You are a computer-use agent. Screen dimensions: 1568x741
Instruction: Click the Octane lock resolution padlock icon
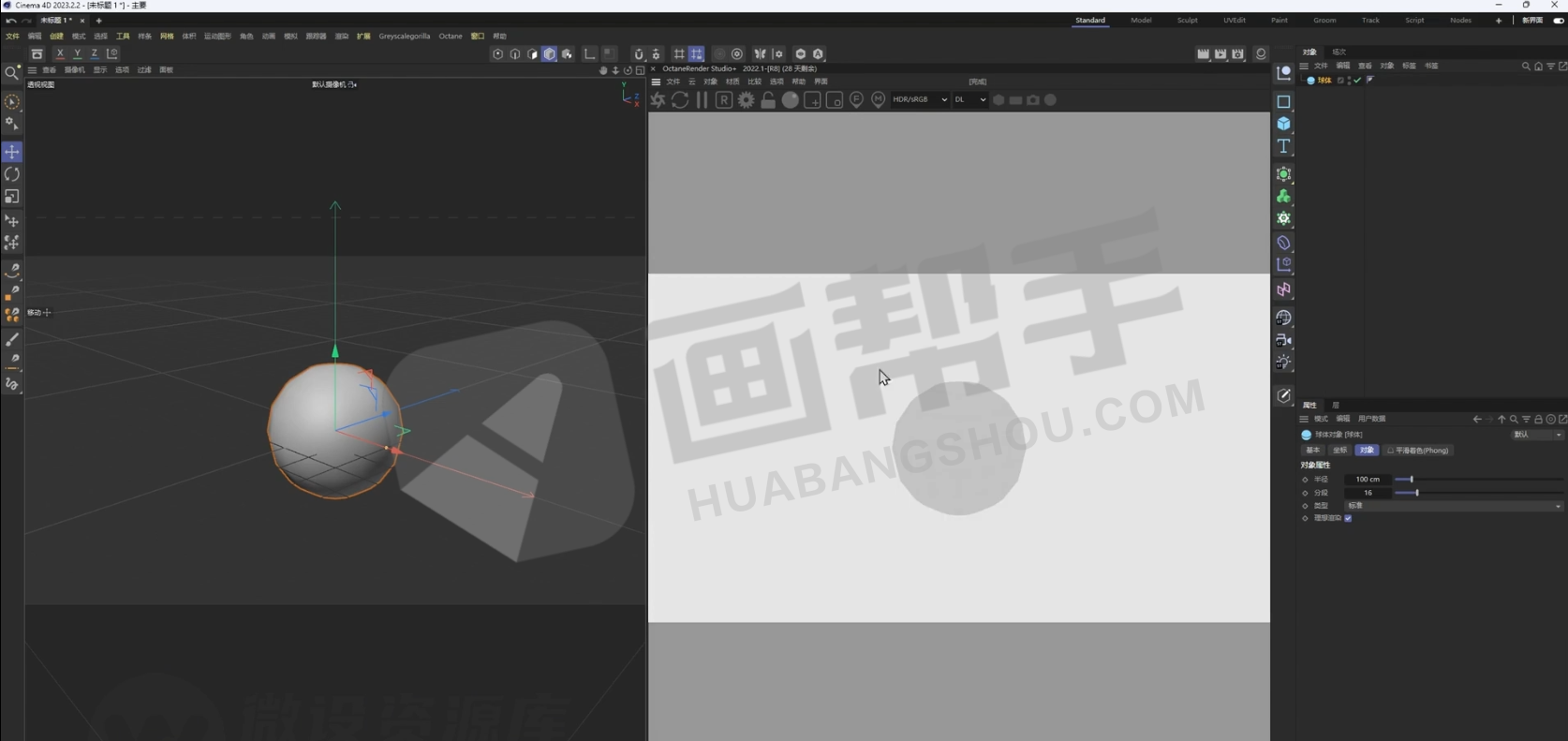tap(768, 100)
